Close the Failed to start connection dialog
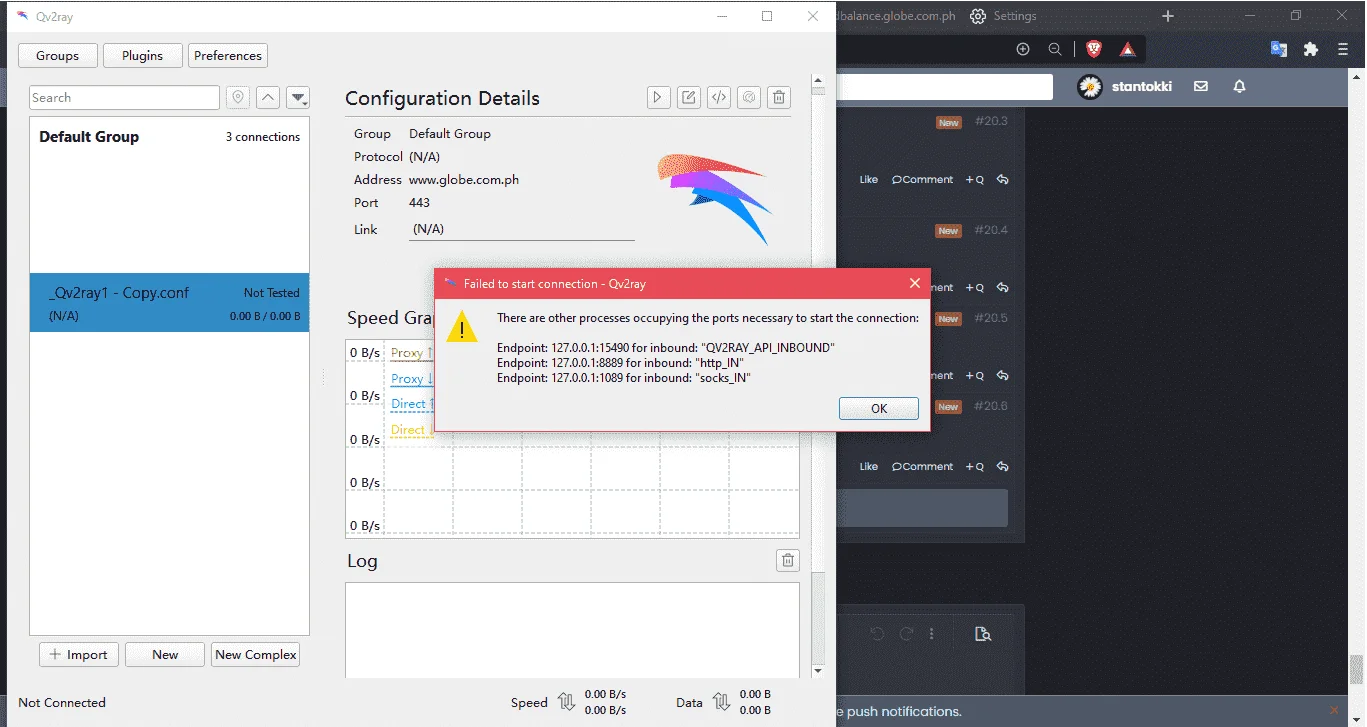The image size is (1367, 727). click(914, 284)
